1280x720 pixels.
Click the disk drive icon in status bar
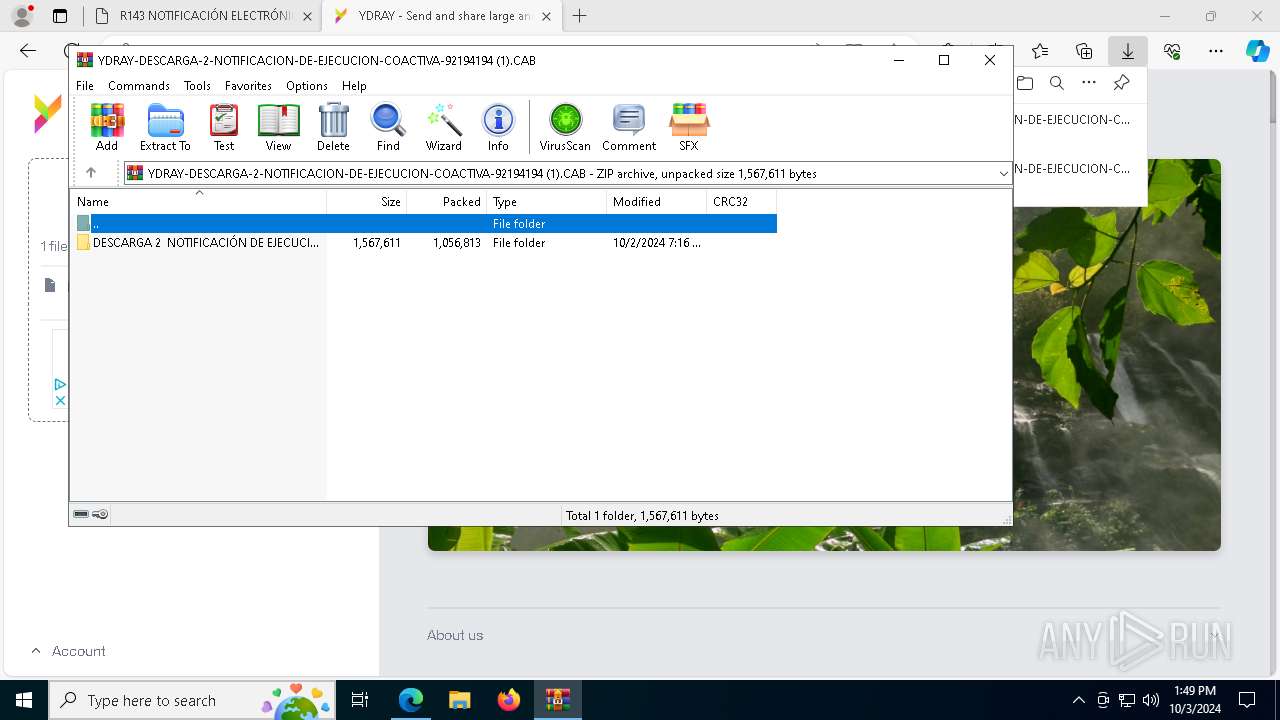81,515
